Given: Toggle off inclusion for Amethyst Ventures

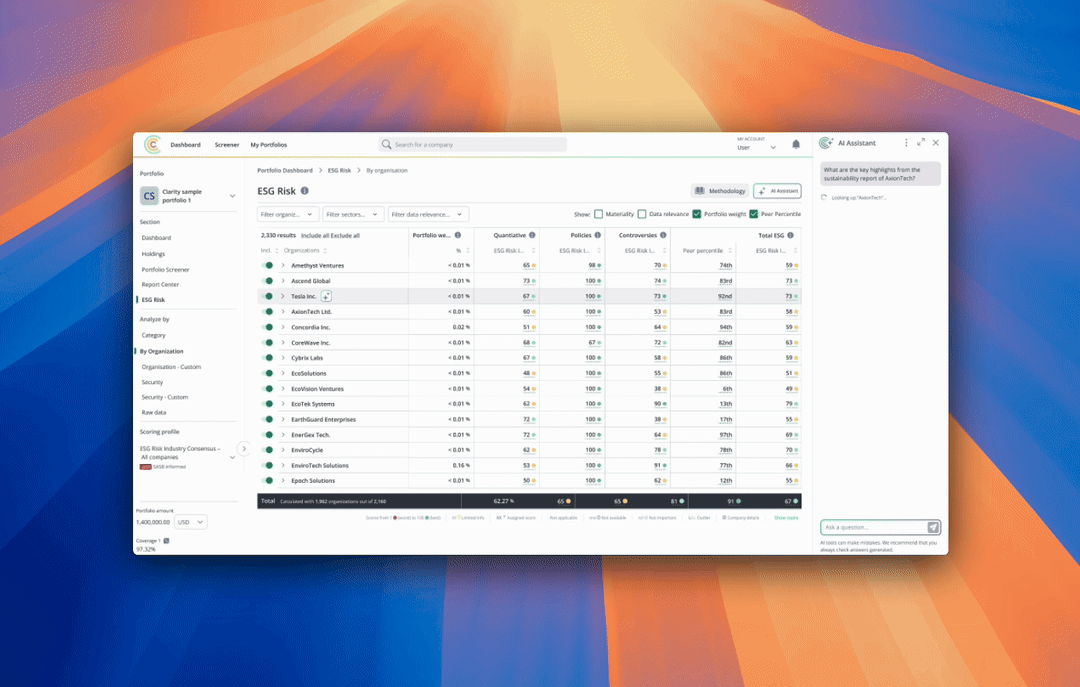Looking at the screenshot, I should [267, 266].
